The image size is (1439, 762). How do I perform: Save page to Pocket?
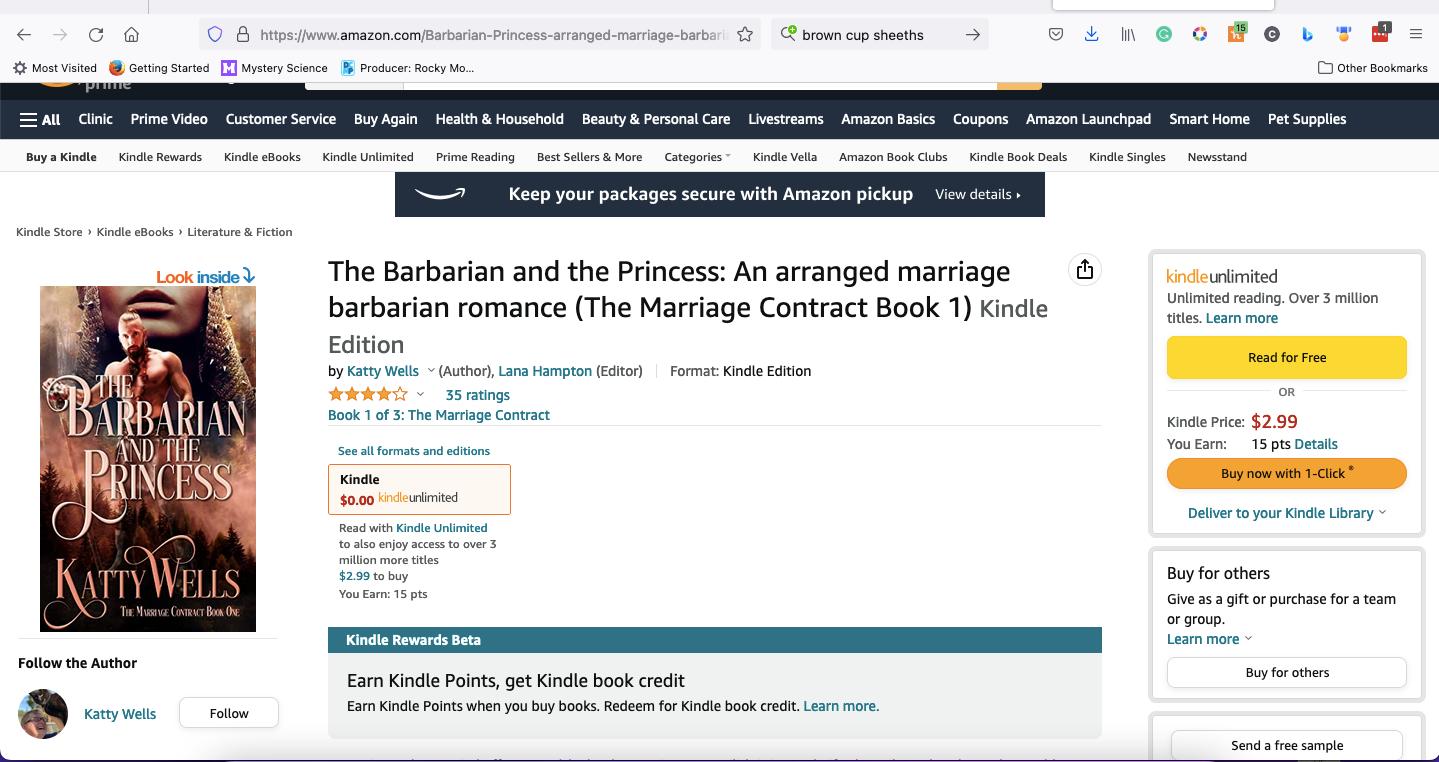(1056, 34)
